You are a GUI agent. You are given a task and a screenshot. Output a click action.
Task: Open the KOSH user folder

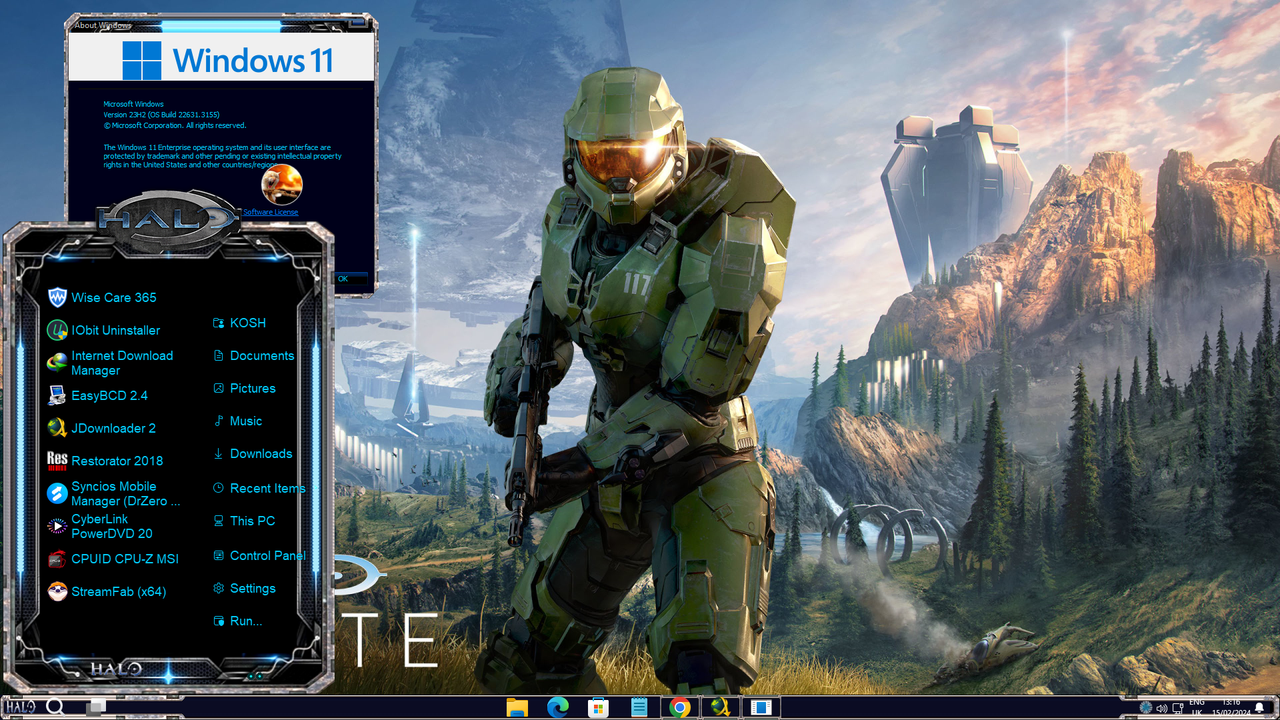coord(239,323)
